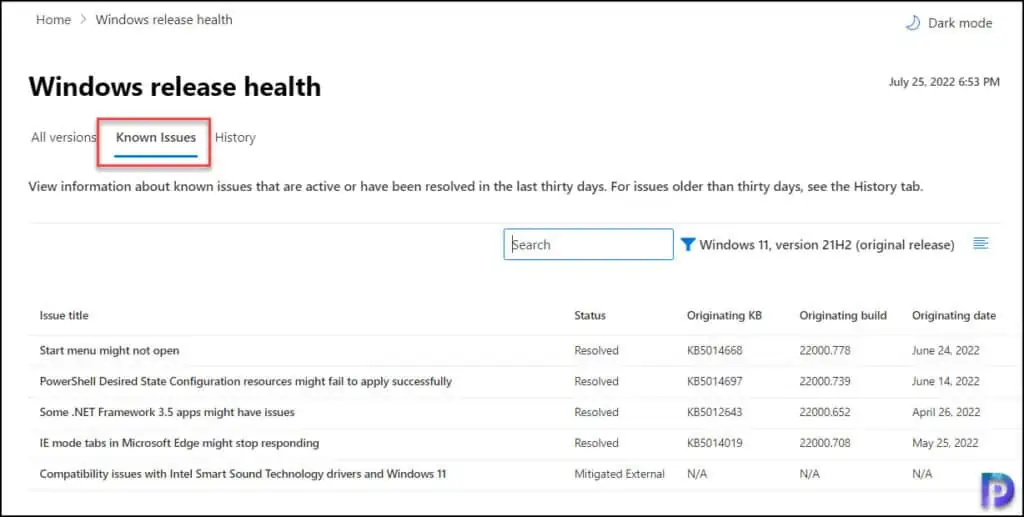Screen dimensions: 1024x517
Task: Sort by Originating date column header
Action: [954, 315]
